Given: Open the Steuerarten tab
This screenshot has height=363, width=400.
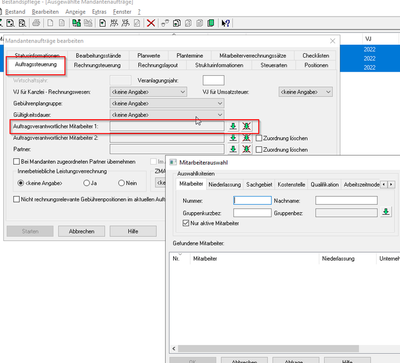Looking at the screenshot, I should [x=274, y=65].
